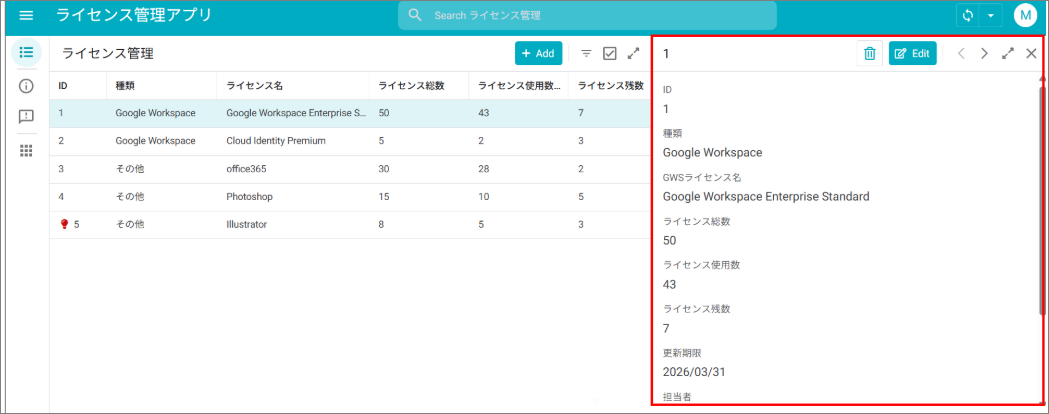This screenshot has width=1049, height=414.
Task: Toggle the multi-select checkbox icon
Action: [x=609, y=54]
